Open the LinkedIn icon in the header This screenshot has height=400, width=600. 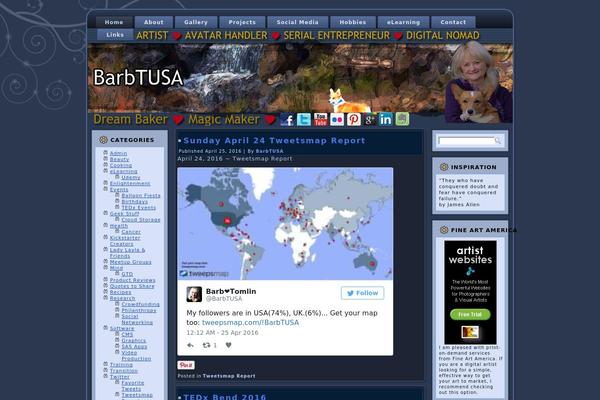point(386,119)
